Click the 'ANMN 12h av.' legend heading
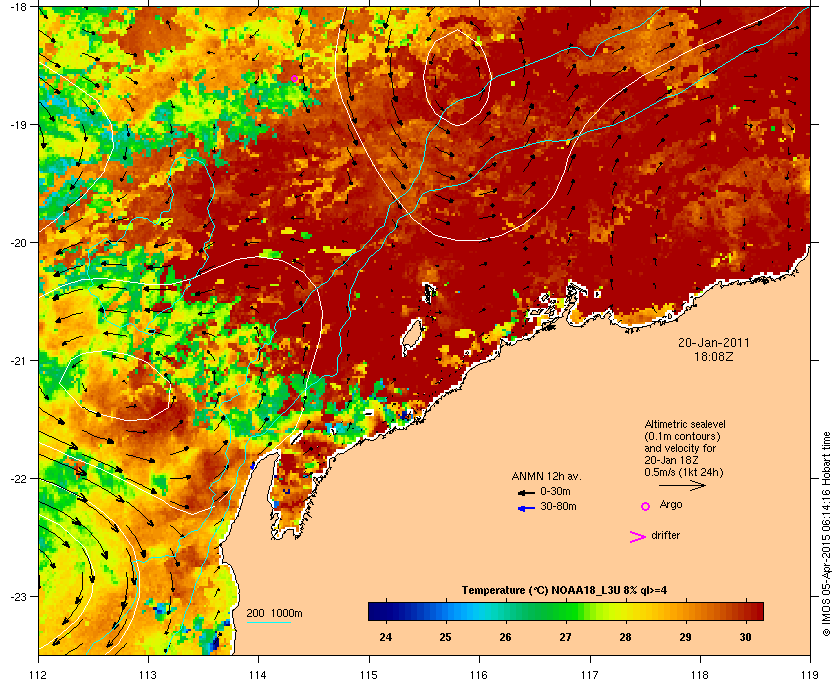 click(546, 476)
